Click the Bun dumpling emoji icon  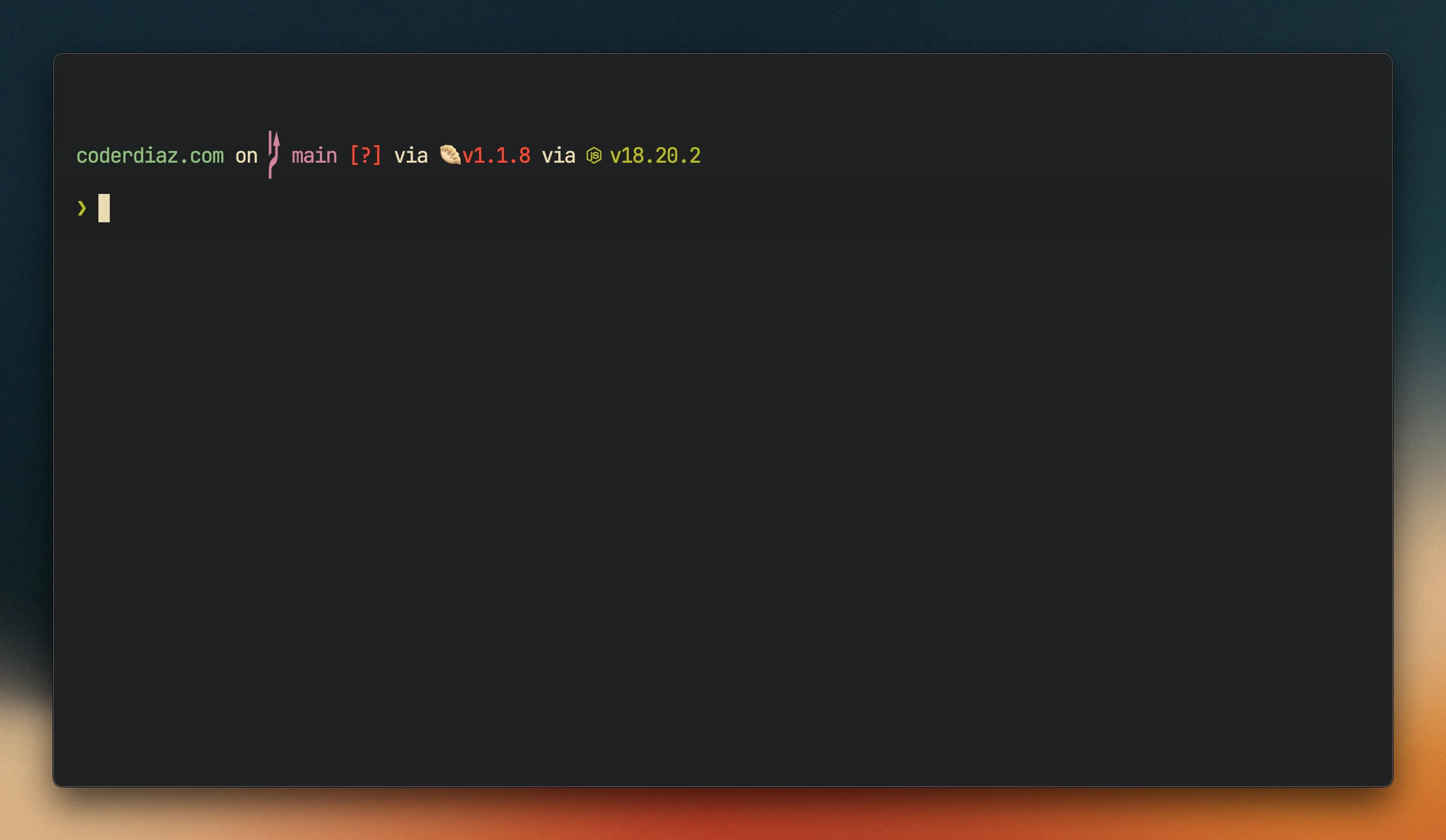coord(450,155)
